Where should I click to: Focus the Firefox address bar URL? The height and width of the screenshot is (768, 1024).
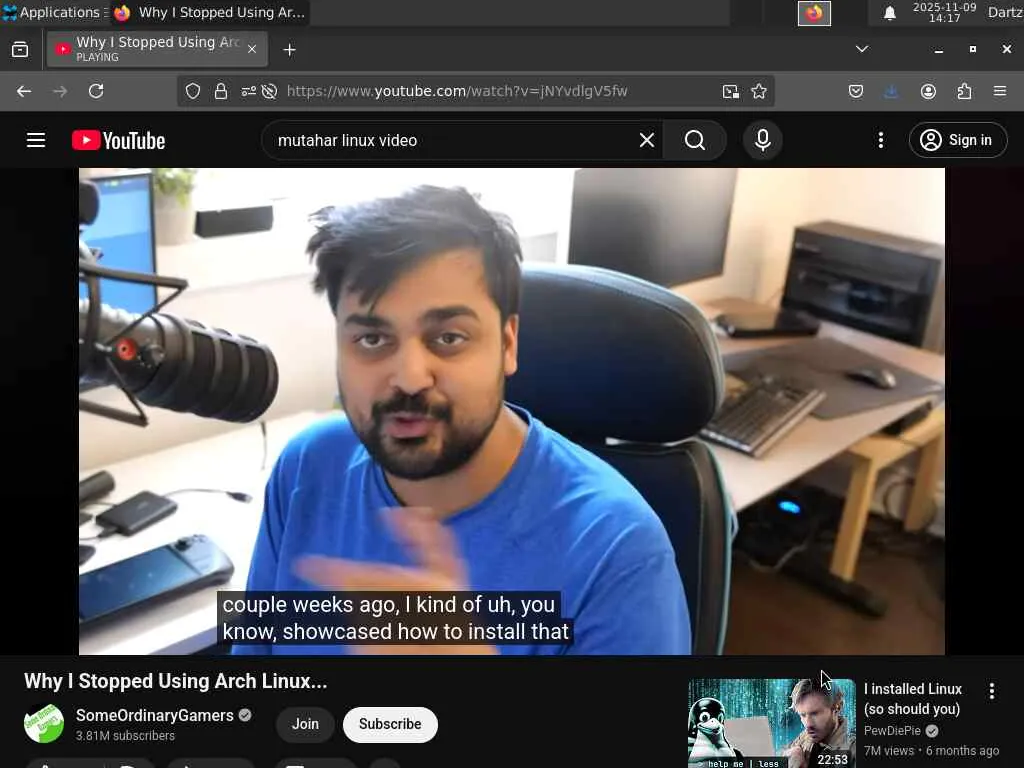point(457,91)
